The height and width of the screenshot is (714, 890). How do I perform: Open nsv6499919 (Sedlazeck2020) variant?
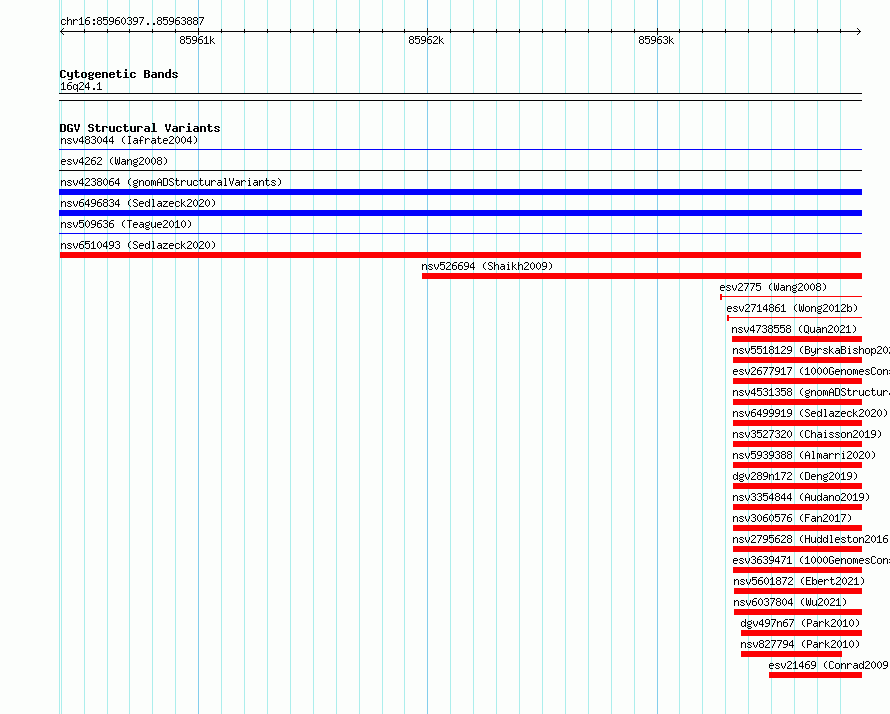(x=810, y=413)
